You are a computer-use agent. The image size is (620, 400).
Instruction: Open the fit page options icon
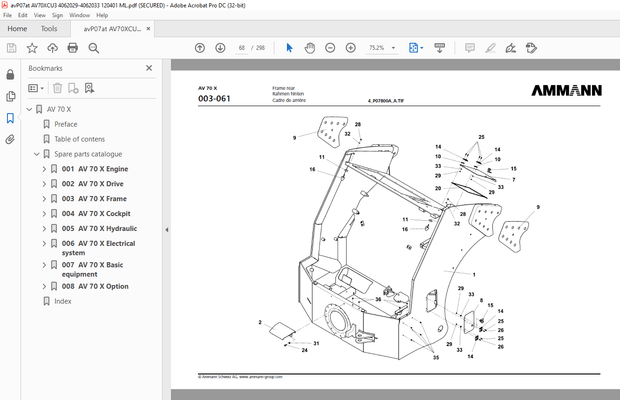click(x=416, y=48)
